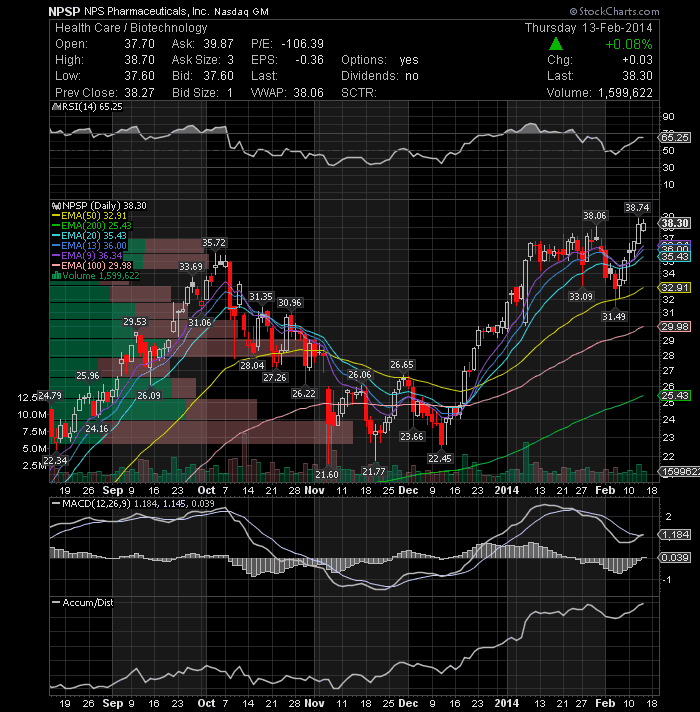The width and height of the screenshot is (700, 712).
Task: Click the pink EMA(100) legend line
Action: pyautogui.click(x=56, y=266)
